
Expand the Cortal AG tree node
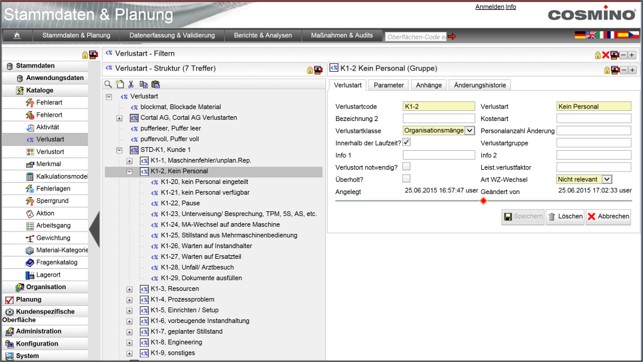(x=119, y=118)
